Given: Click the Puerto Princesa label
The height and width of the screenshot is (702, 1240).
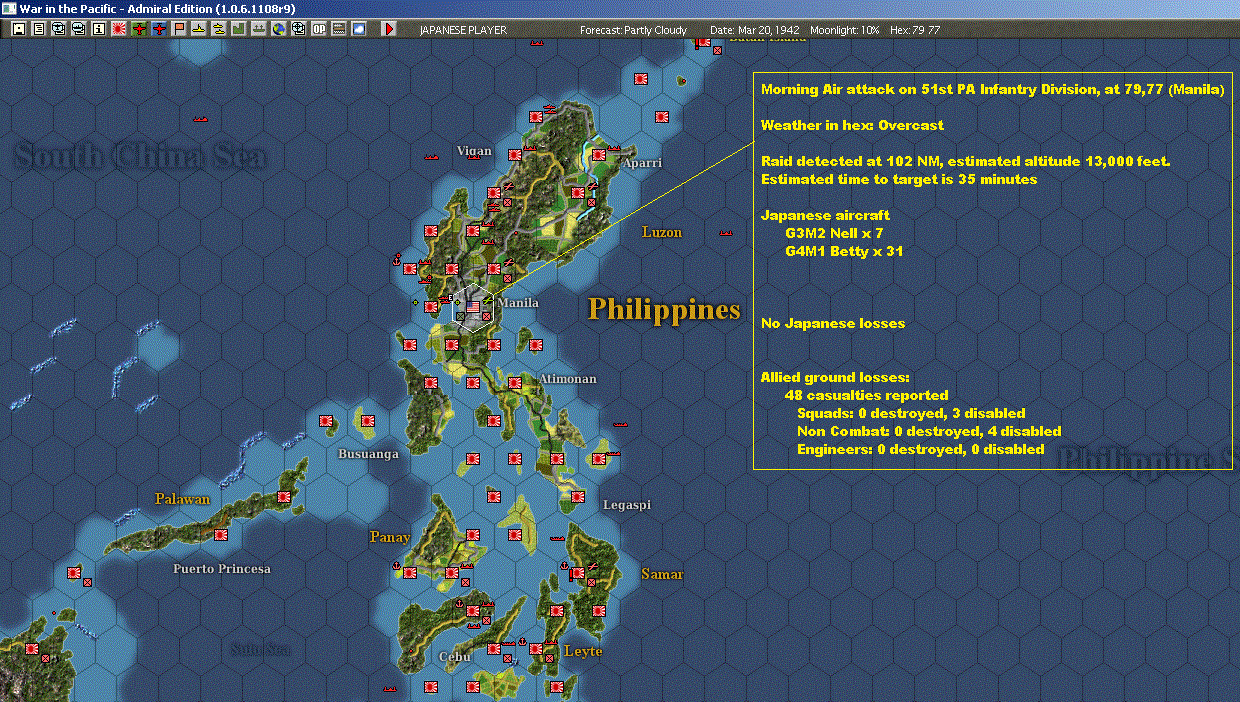Looking at the screenshot, I should [x=222, y=569].
